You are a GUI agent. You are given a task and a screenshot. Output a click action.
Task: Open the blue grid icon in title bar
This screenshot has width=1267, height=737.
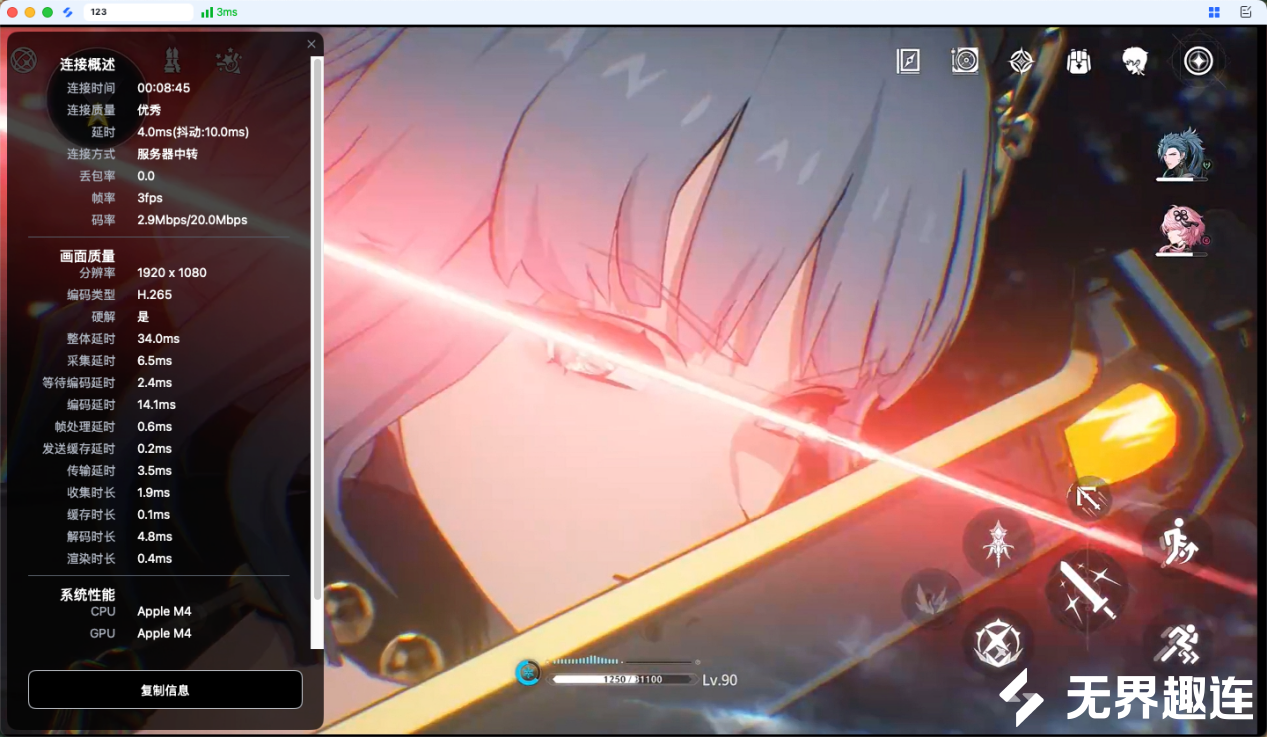[x=1214, y=12]
